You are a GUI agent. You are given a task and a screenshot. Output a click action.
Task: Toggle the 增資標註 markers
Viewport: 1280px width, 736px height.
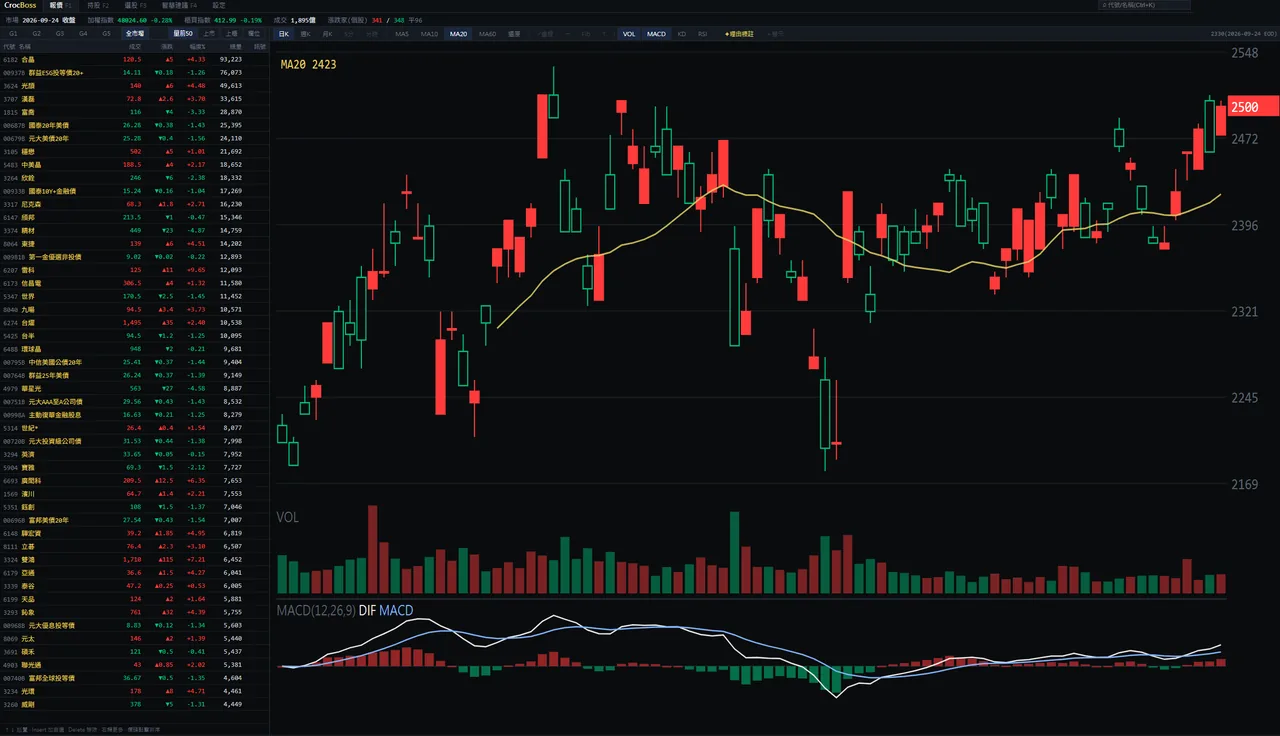(x=741, y=34)
